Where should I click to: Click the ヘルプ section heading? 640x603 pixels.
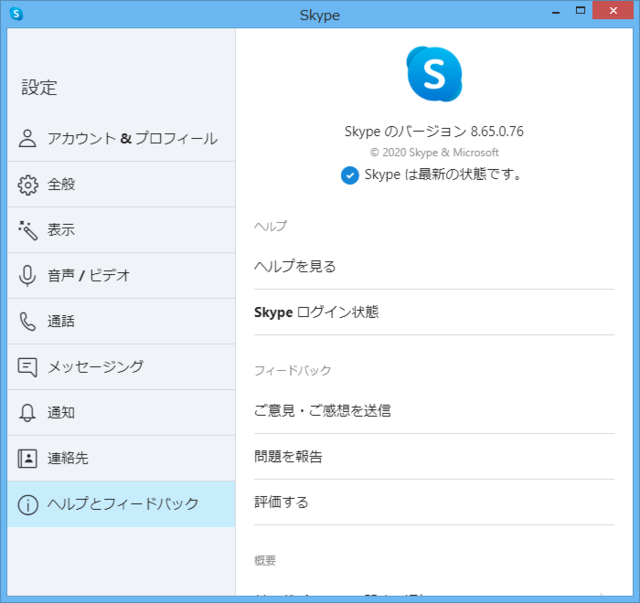270,226
